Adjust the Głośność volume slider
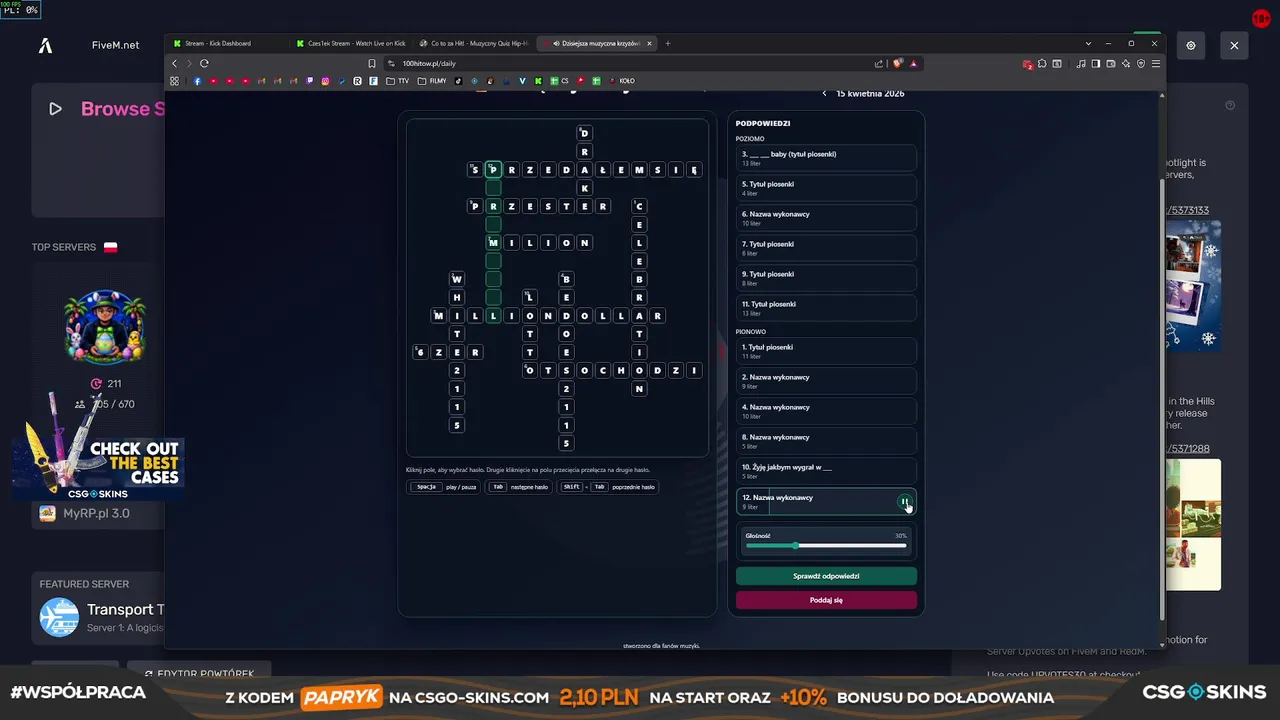Image resolution: width=1280 pixels, height=720 pixels. click(x=826, y=545)
